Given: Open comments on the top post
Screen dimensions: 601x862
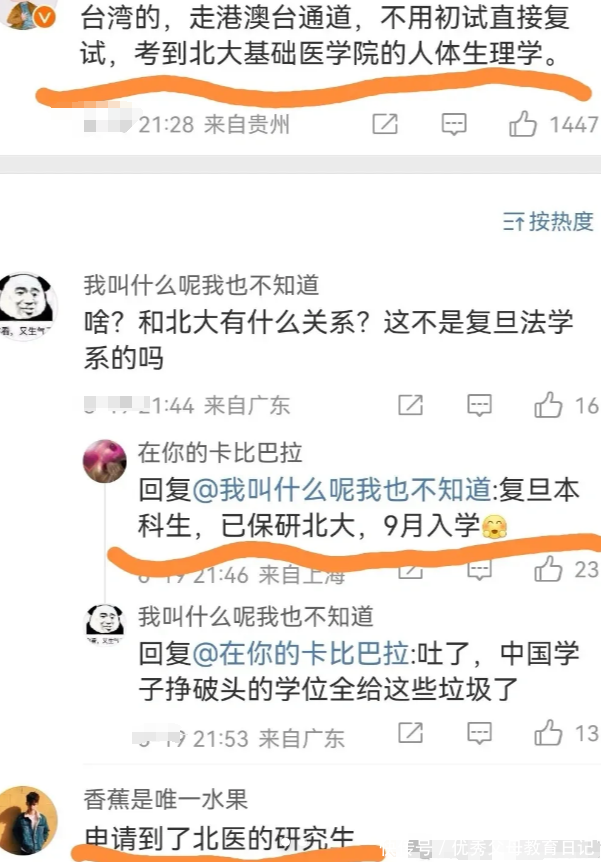Looking at the screenshot, I should pyautogui.click(x=454, y=124).
